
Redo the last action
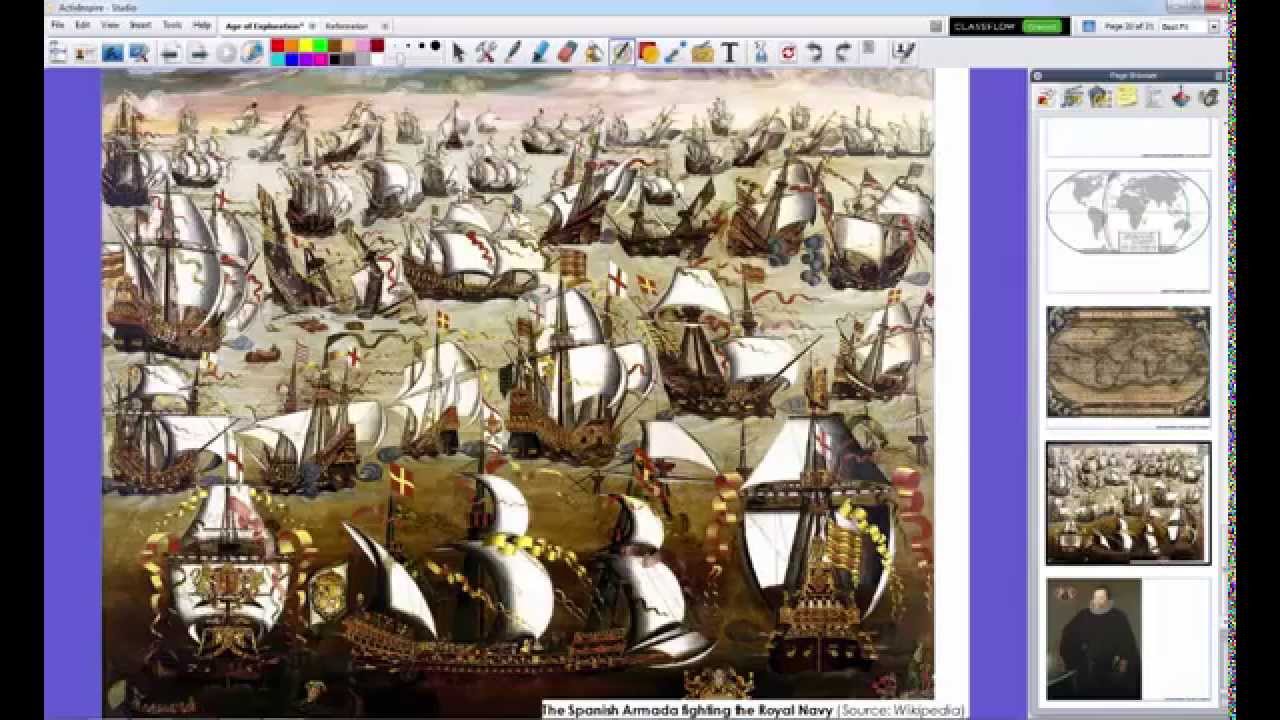tap(842, 52)
